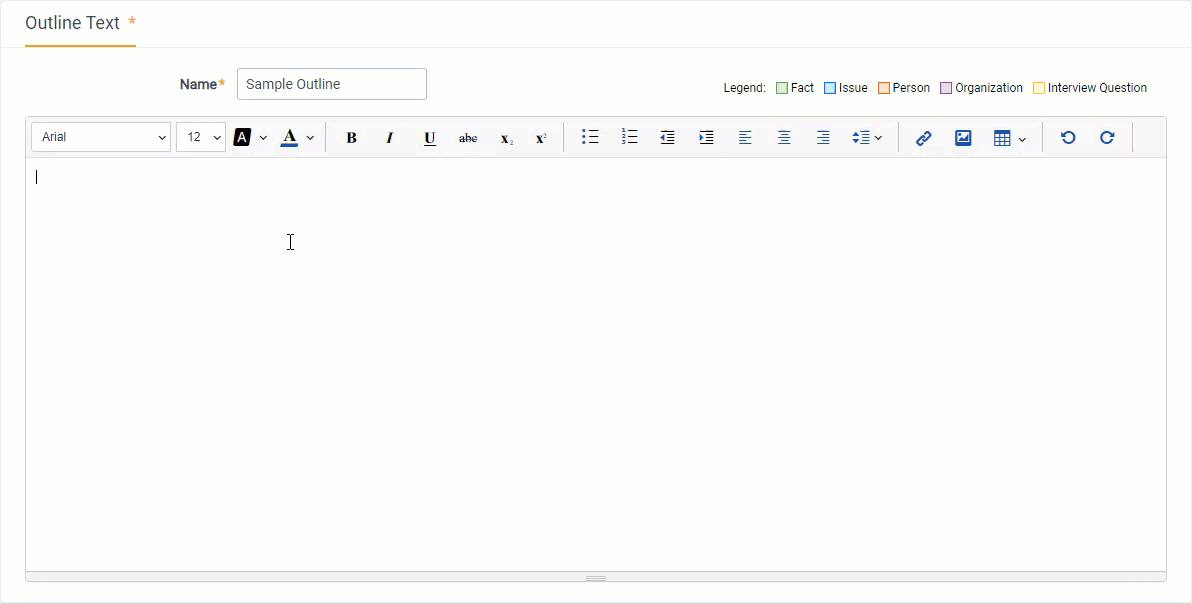The image size is (1192, 604).
Task: Open the font size 12 dropdown
Action: coord(201,137)
